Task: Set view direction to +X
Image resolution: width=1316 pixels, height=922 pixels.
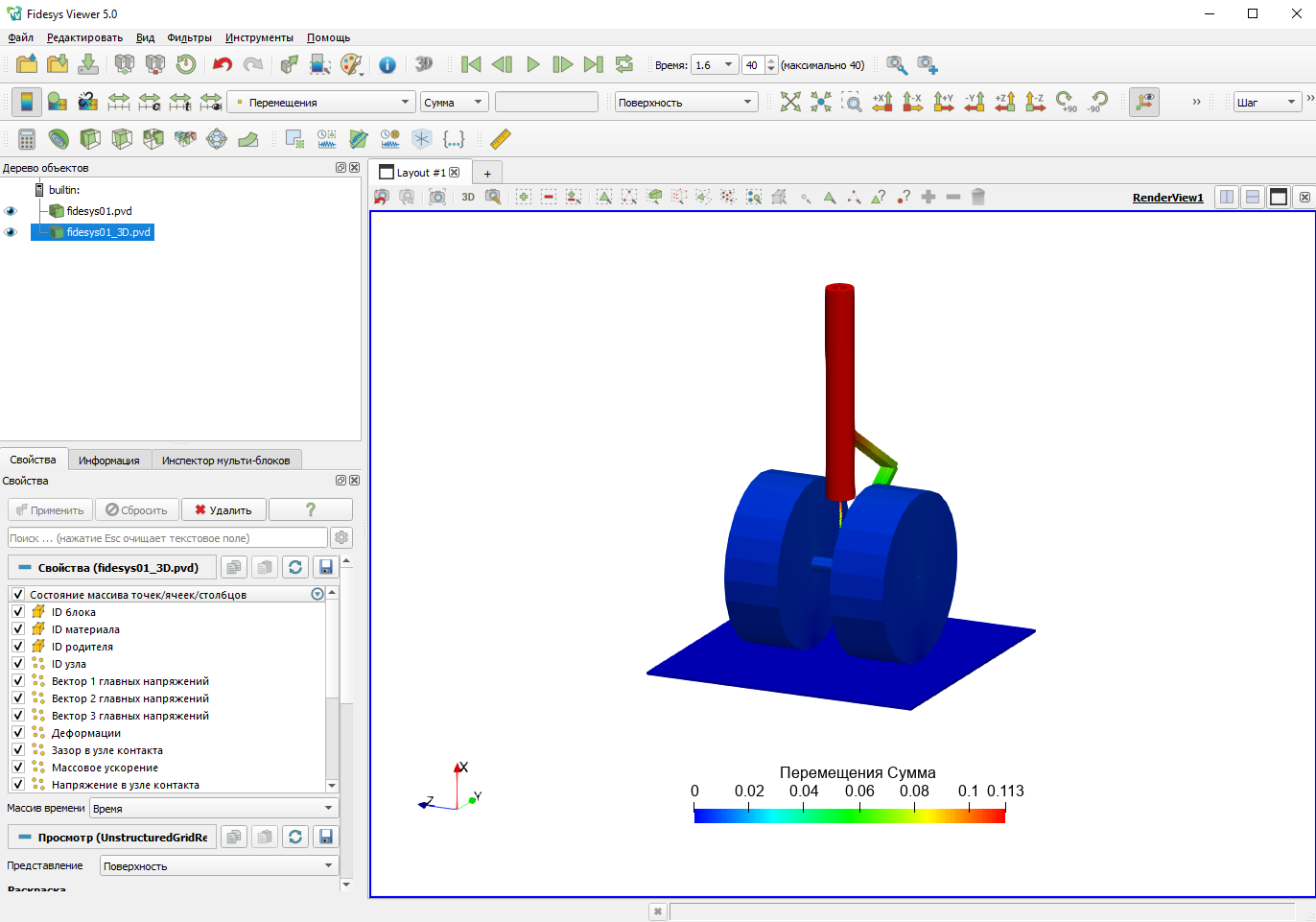Action: pos(882,102)
